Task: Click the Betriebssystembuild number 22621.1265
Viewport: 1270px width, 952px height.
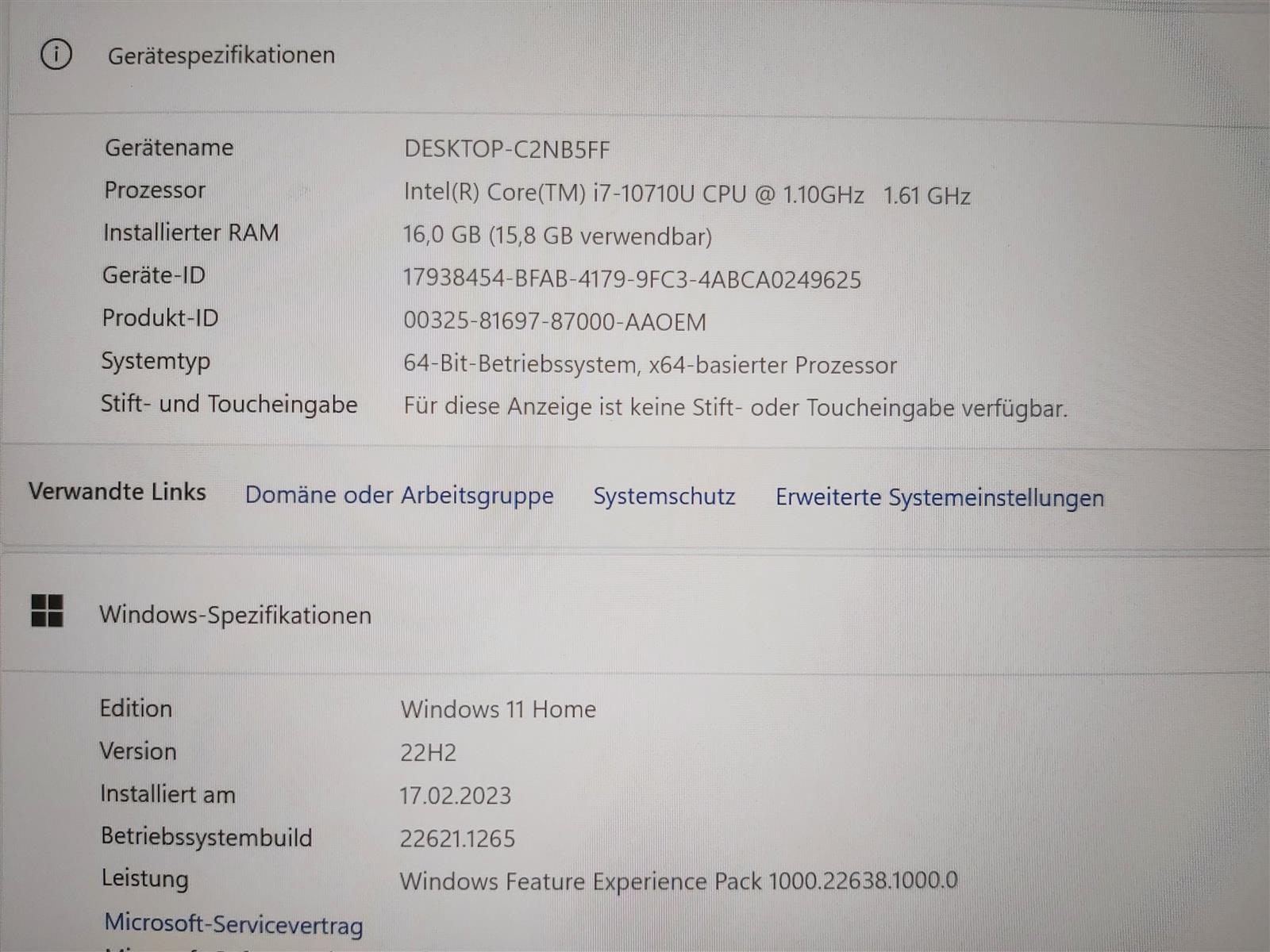Action: tap(458, 839)
